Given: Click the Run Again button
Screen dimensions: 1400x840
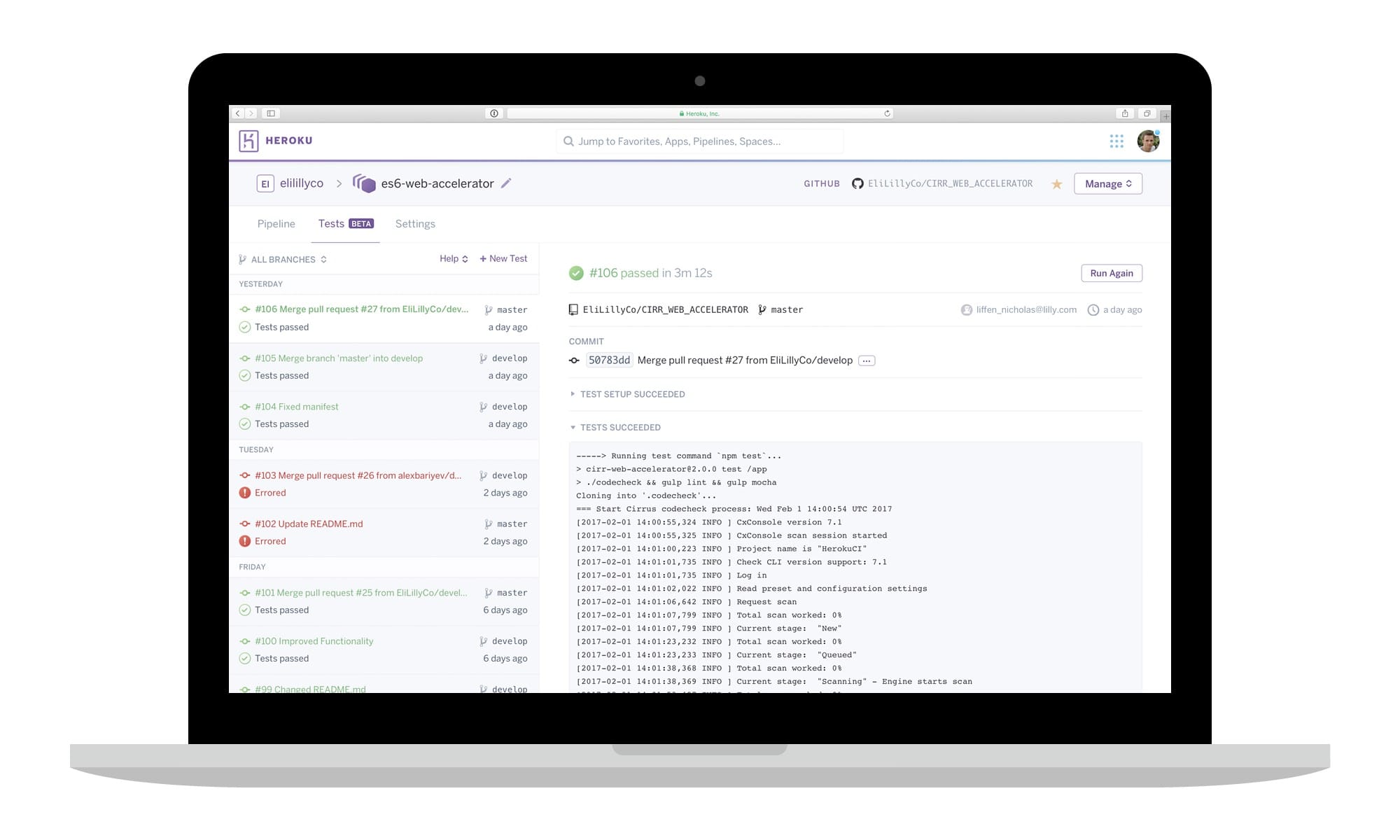Looking at the screenshot, I should click(1112, 273).
